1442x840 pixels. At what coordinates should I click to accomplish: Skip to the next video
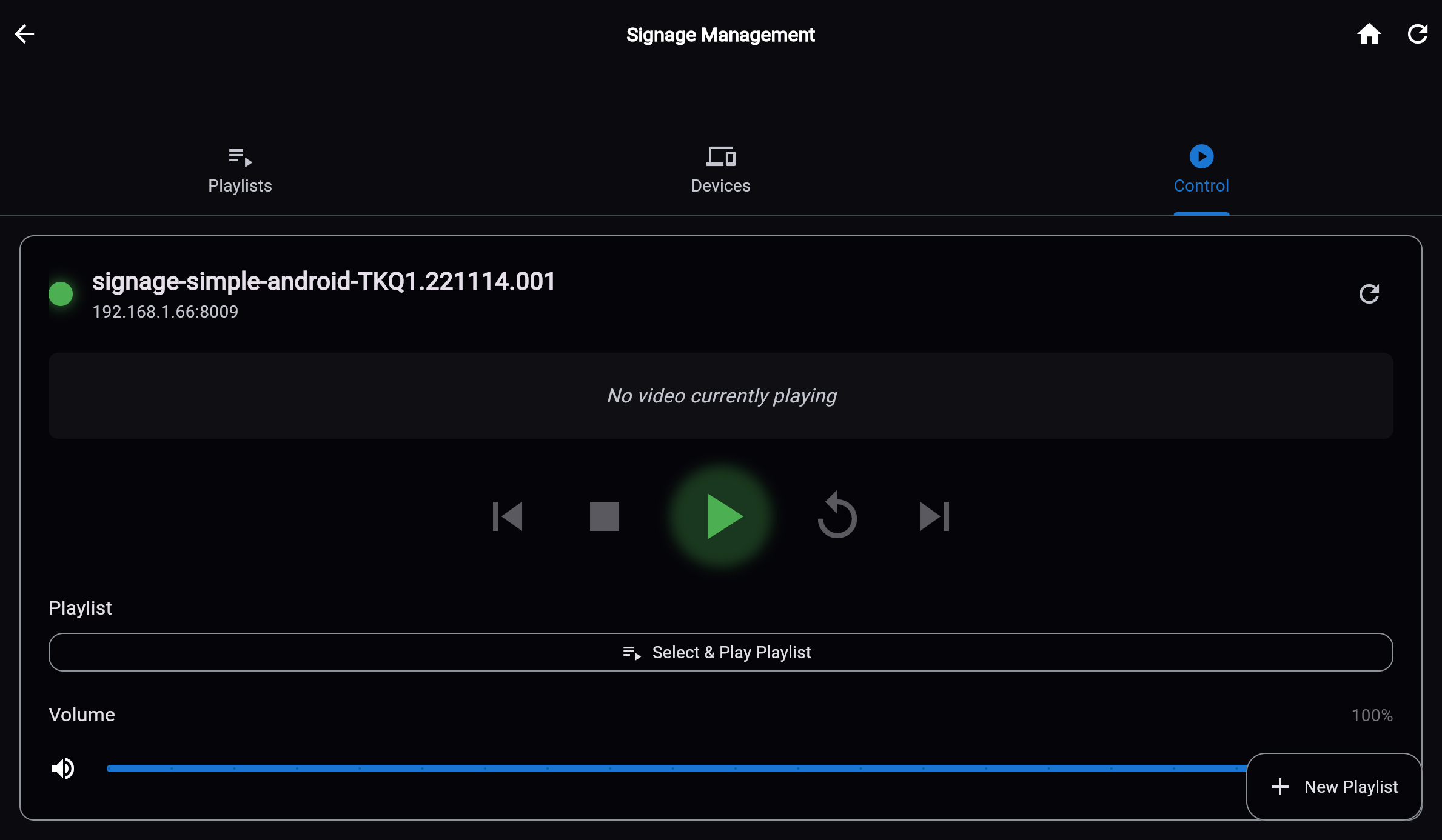coord(934,516)
